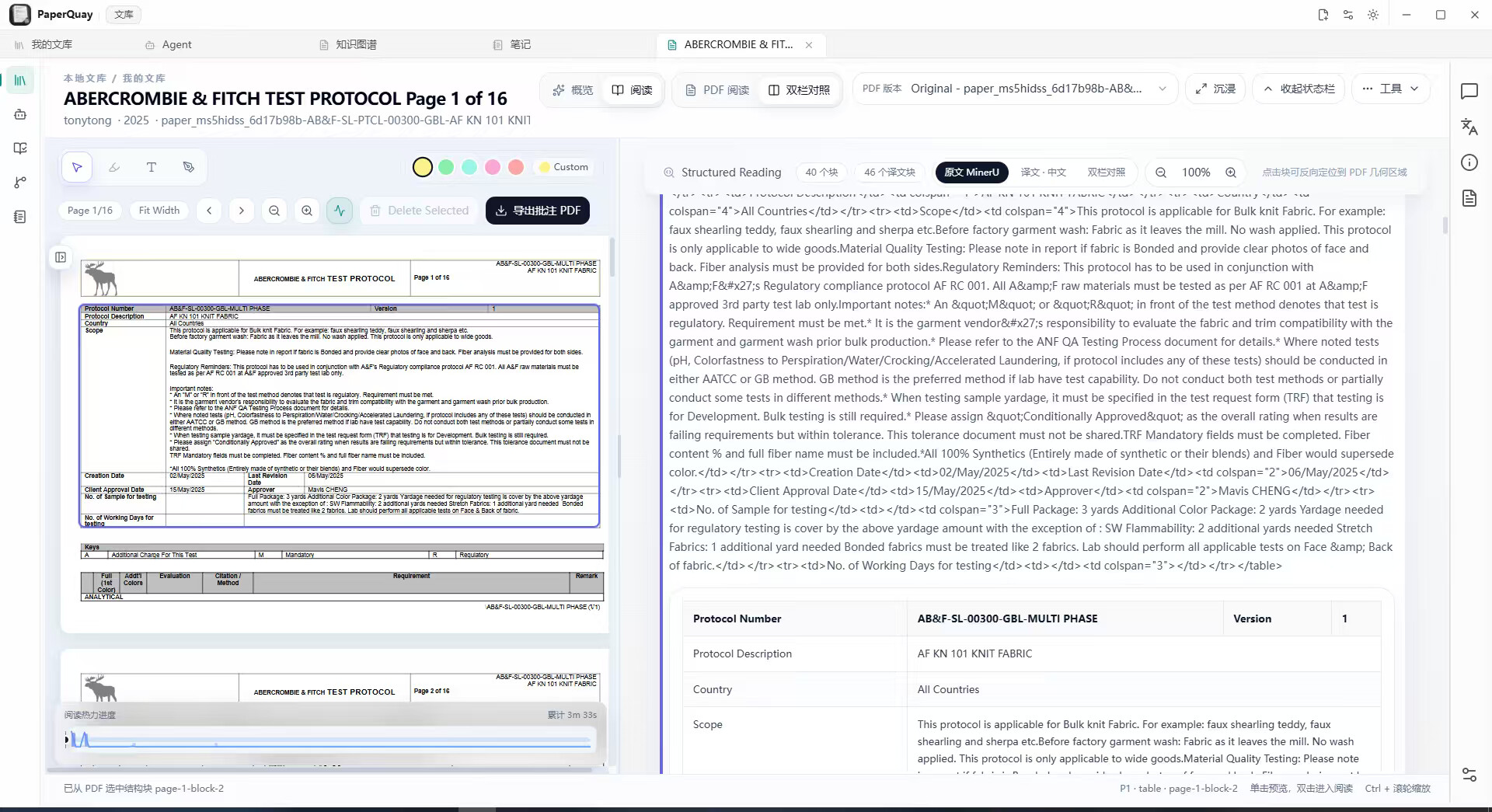Screen dimensions: 1492x812
Task: Open the chat panel icon on right rail
Action: (x=1469, y=92)
